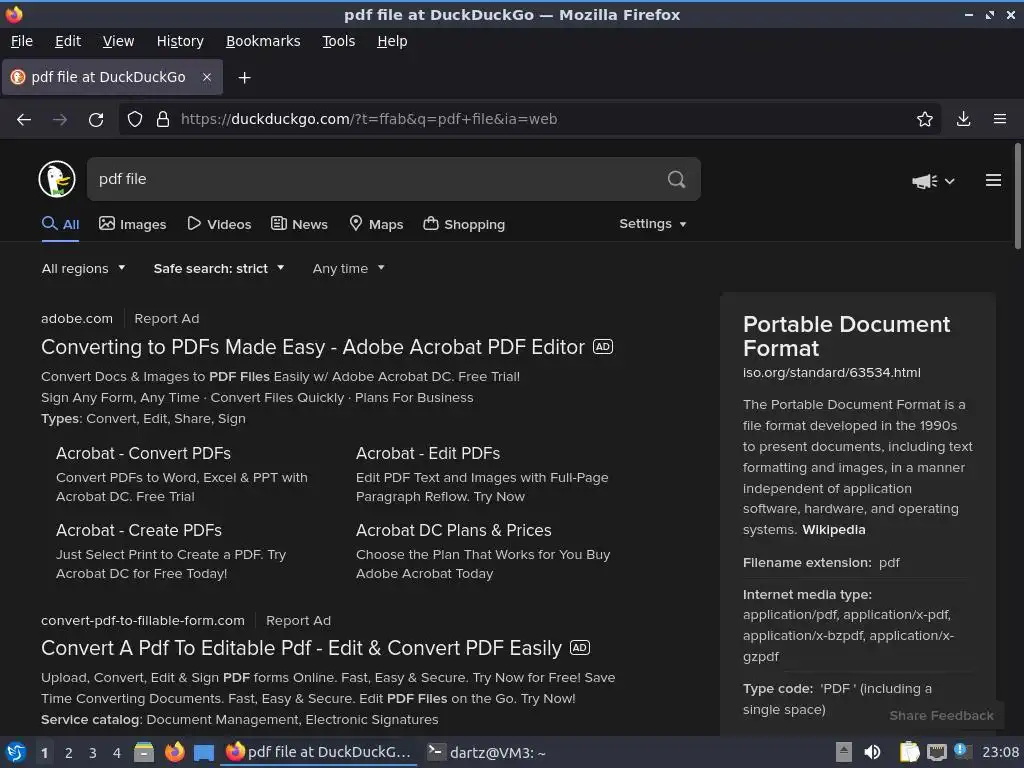Switch to workspace 4
The height and width of the screenshot is (768, 1024).
[x=116, y=753]
